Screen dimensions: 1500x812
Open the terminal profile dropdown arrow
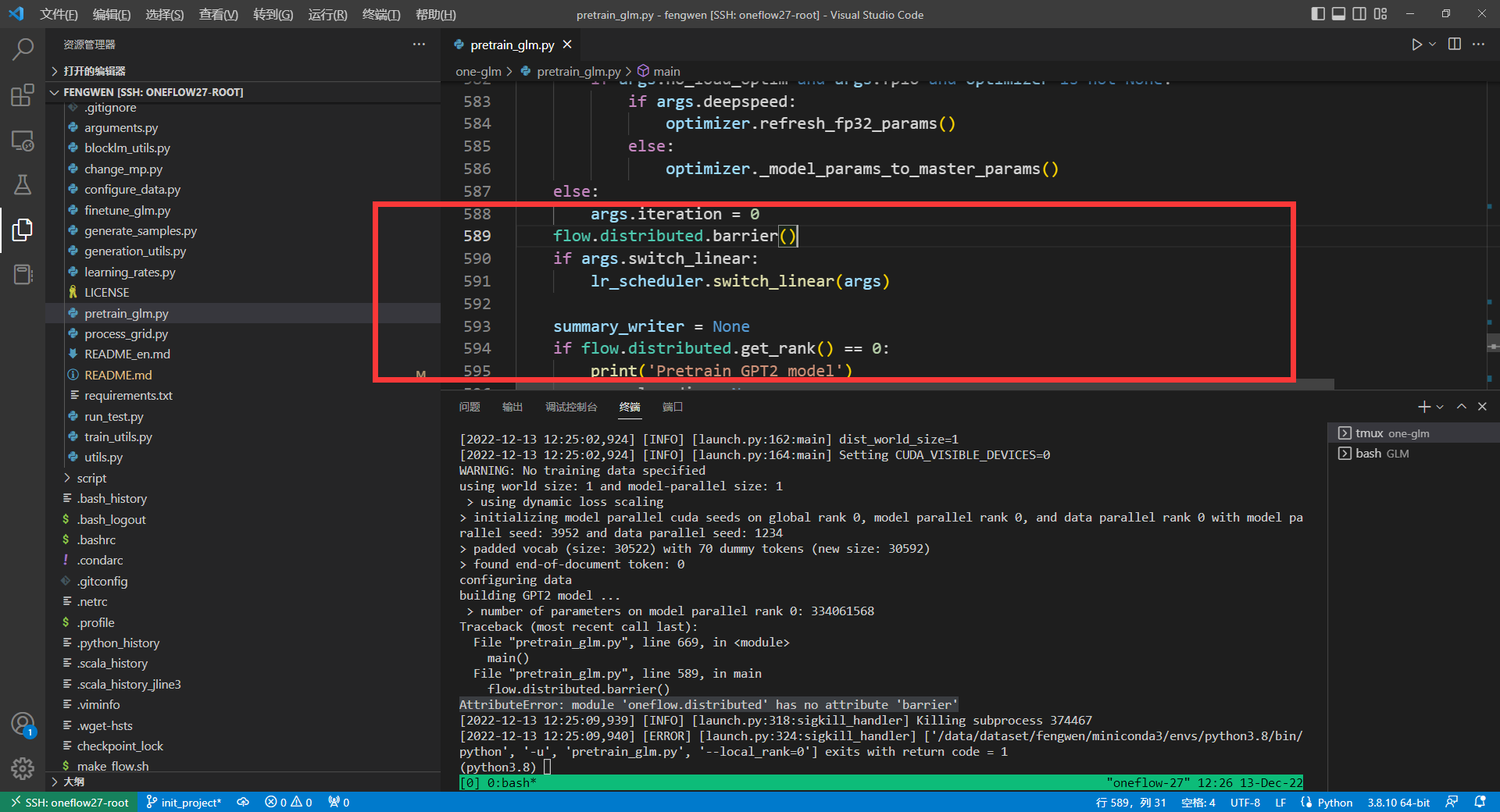[x=1438, y=406]
